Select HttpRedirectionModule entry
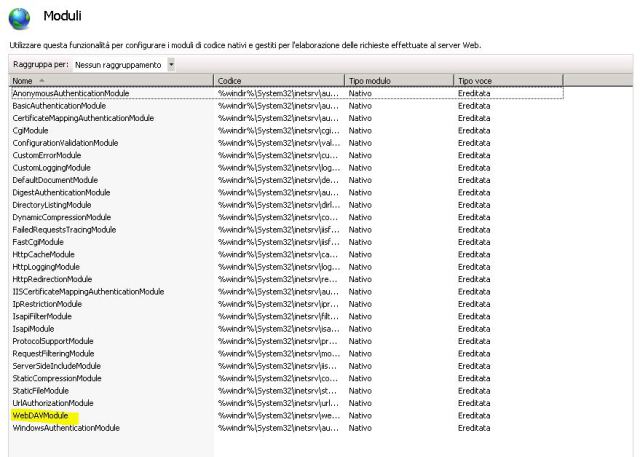This screenshot has height=457, width=640. point(52,279)
